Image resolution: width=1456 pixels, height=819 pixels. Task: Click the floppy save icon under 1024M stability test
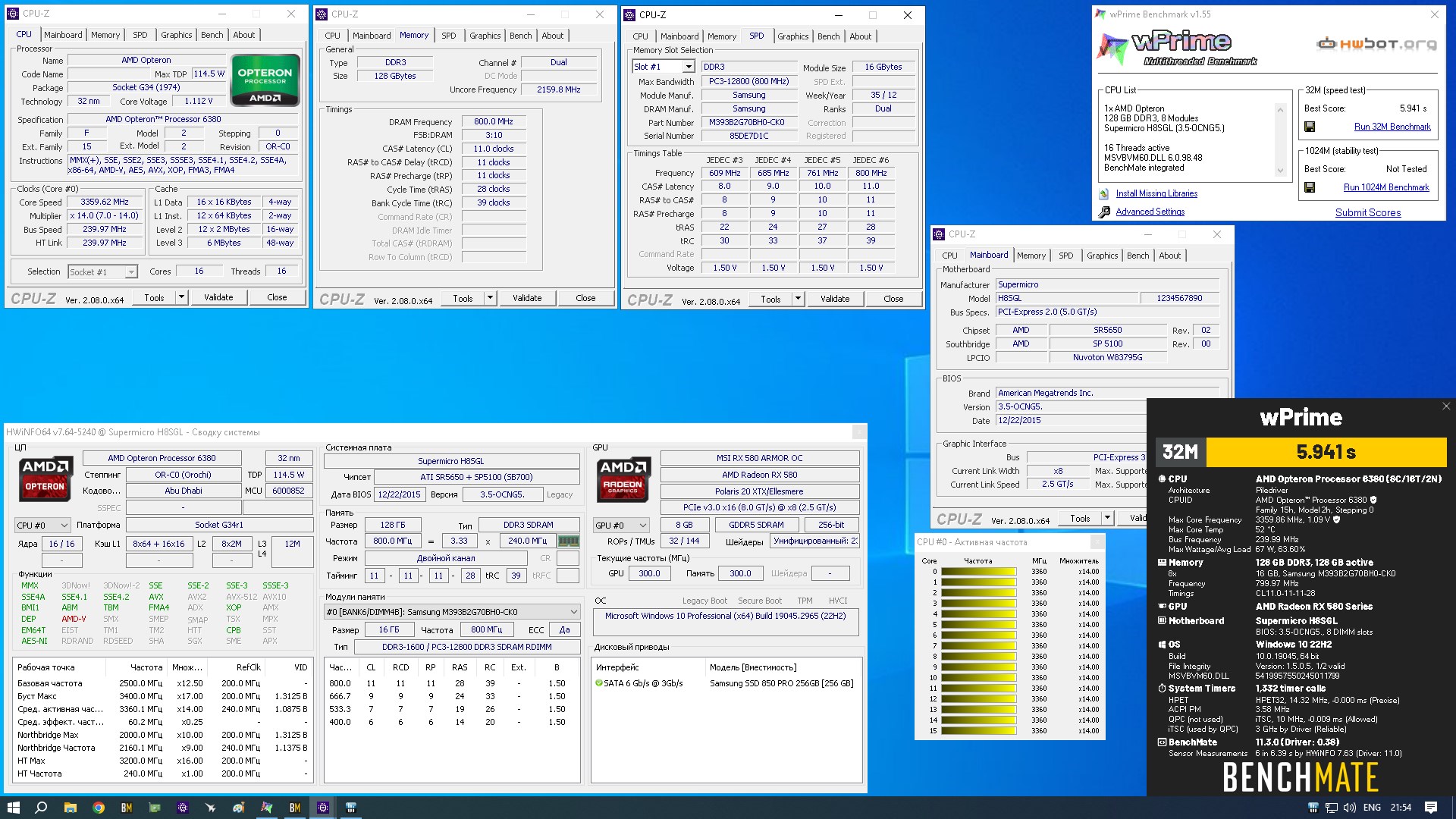1310,187
